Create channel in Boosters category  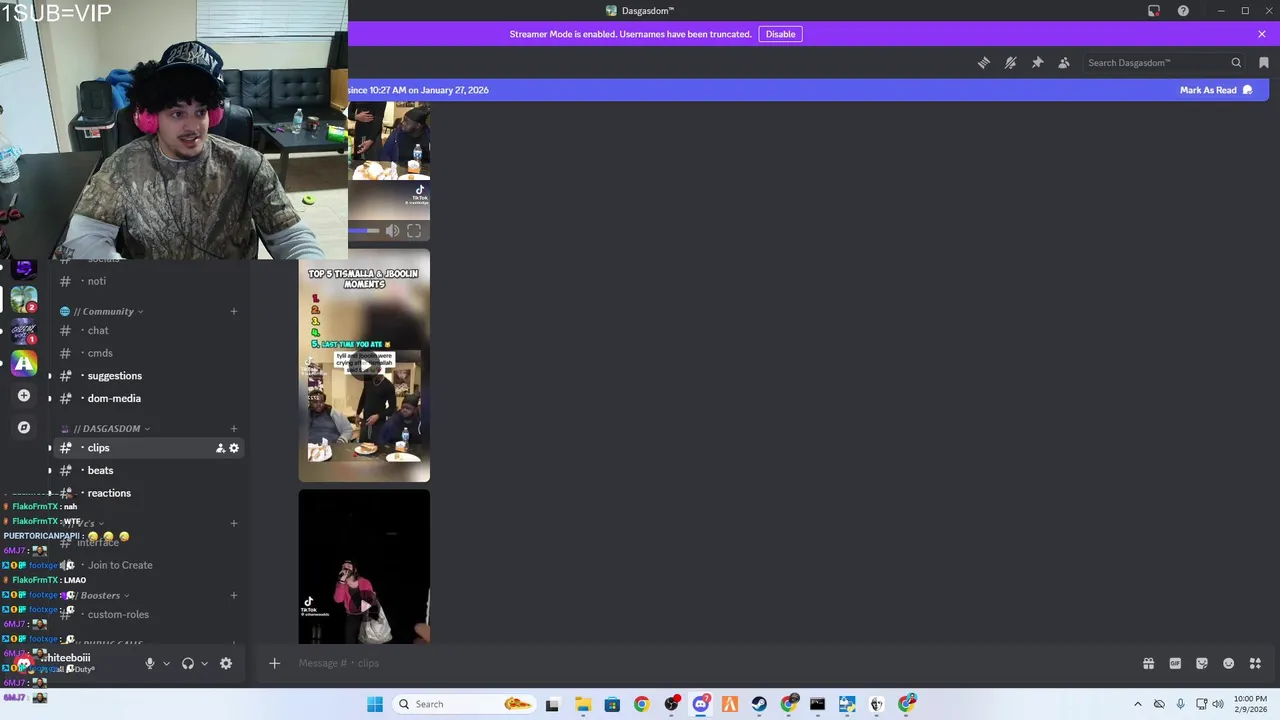tap(234, 595)
